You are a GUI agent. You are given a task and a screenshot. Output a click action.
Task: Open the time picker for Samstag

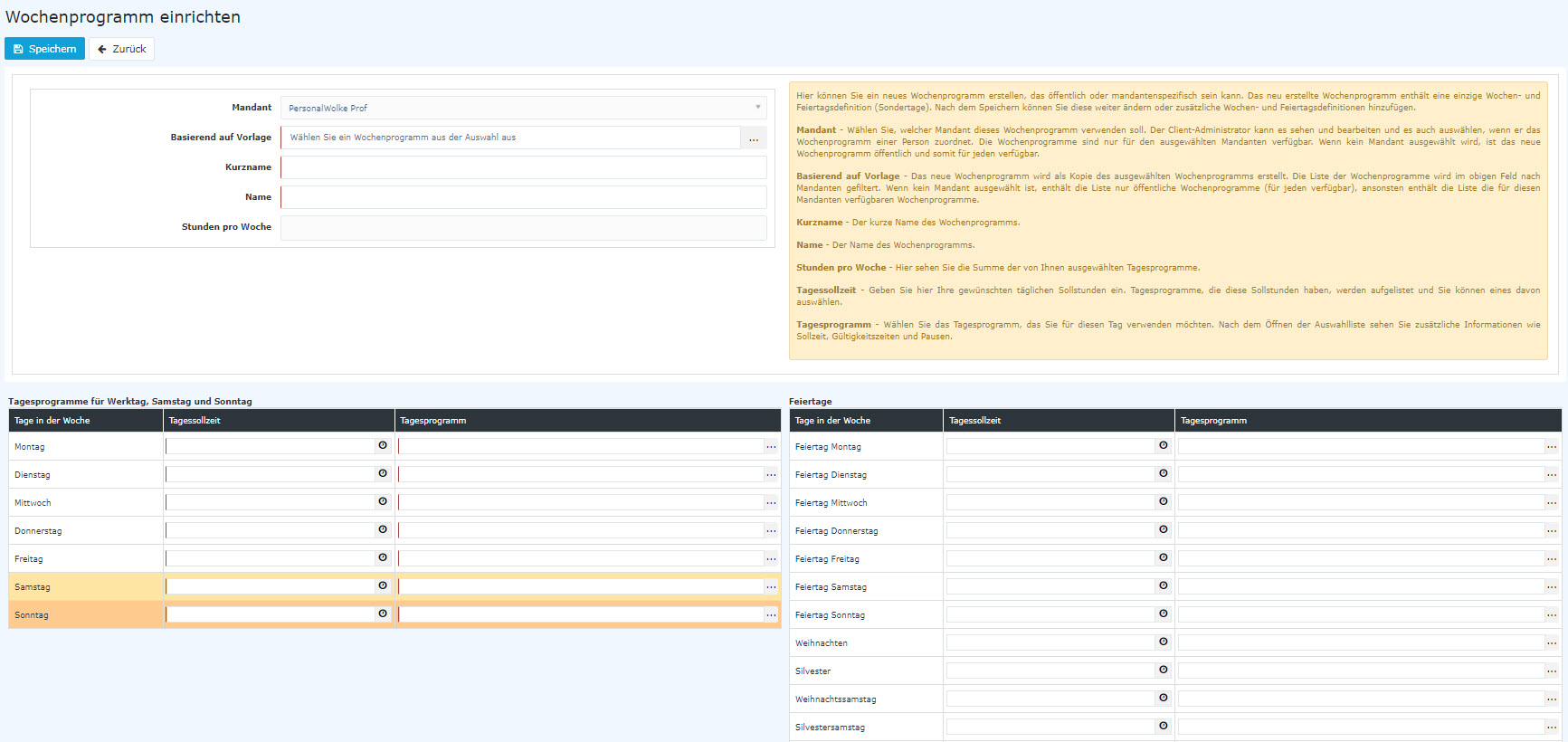pos(383,586)
